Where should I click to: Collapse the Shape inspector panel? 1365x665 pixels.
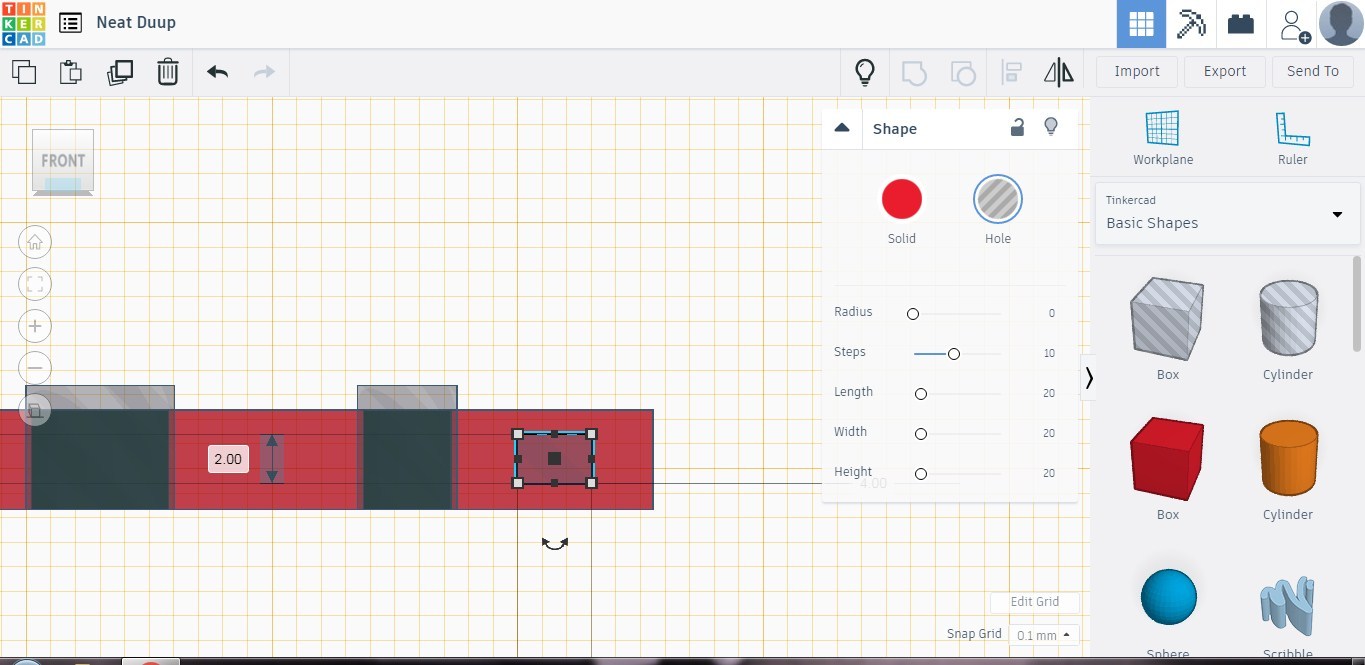click(842, 128)
